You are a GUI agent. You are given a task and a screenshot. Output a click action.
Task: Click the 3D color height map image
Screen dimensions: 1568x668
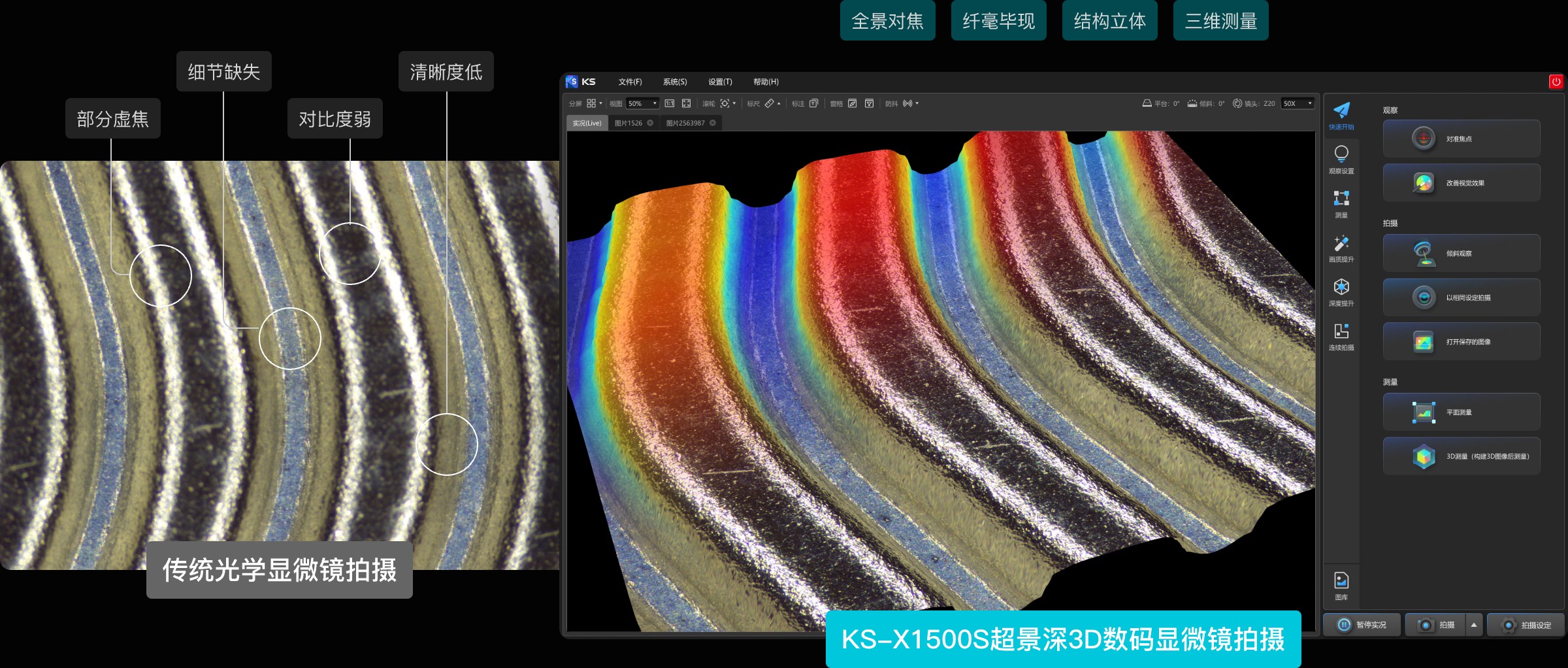point(941,381)
